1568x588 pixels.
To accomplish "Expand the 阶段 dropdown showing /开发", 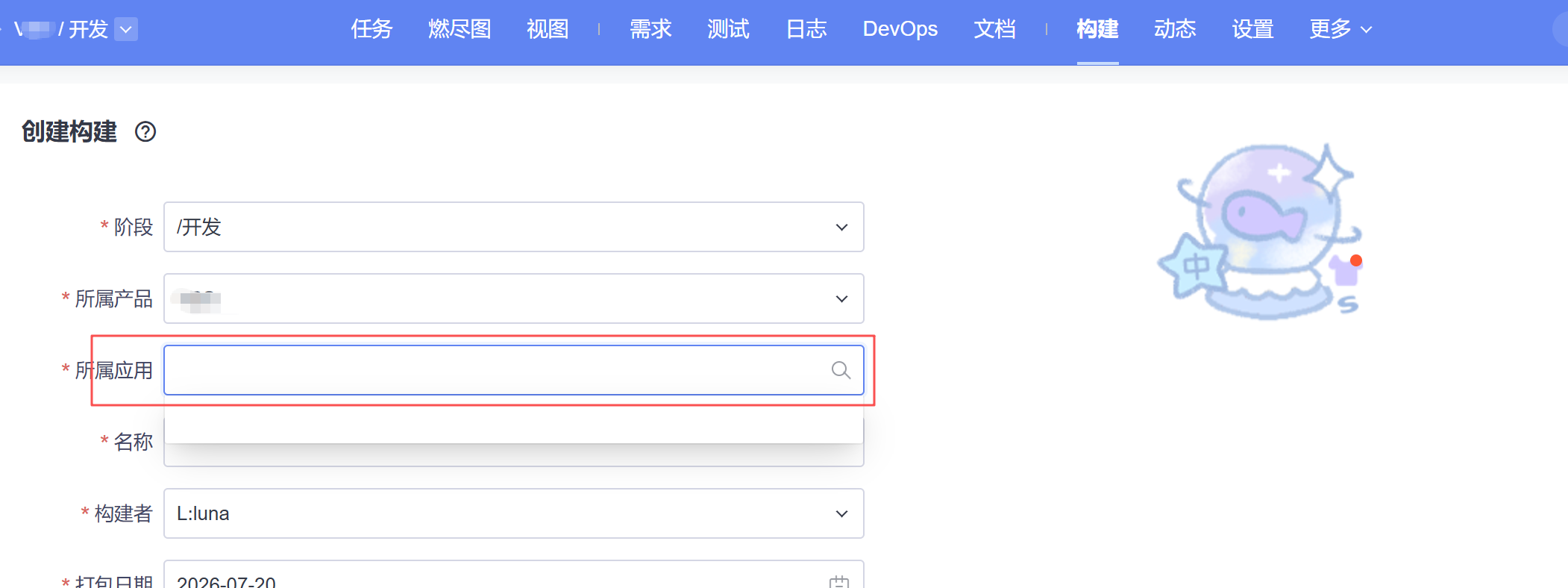I will (x=513, y=227).
